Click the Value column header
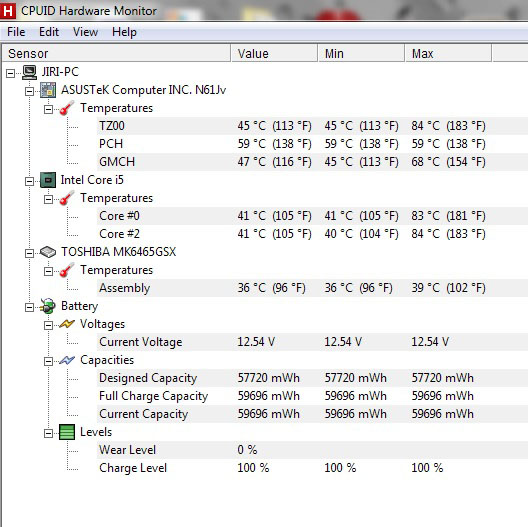Image resolution: width=528 pixels, height=527 pixels. (x=274, y=54)
